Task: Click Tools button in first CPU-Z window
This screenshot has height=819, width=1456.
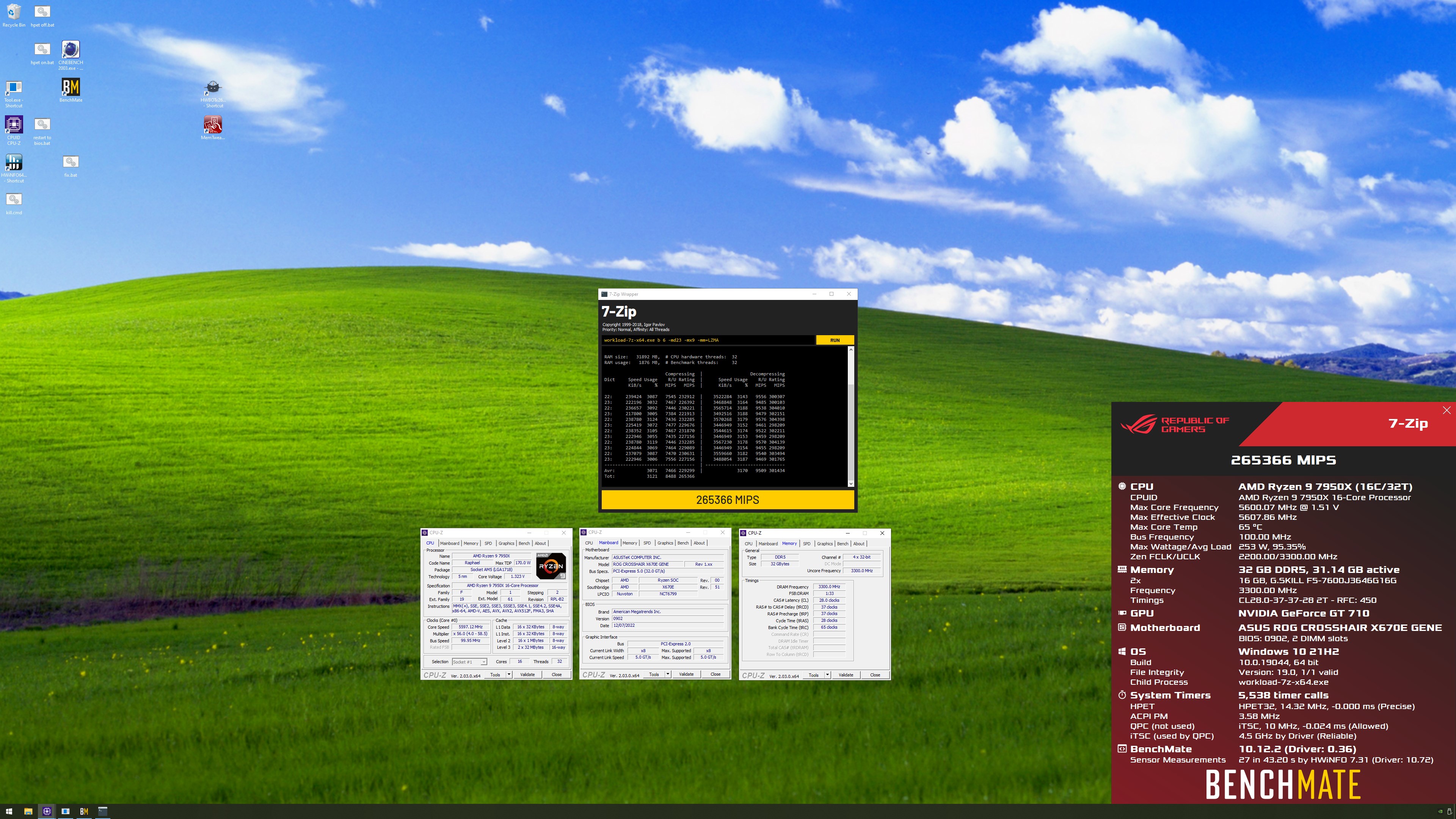Action: pyautogui.click(x=495, y=674)
